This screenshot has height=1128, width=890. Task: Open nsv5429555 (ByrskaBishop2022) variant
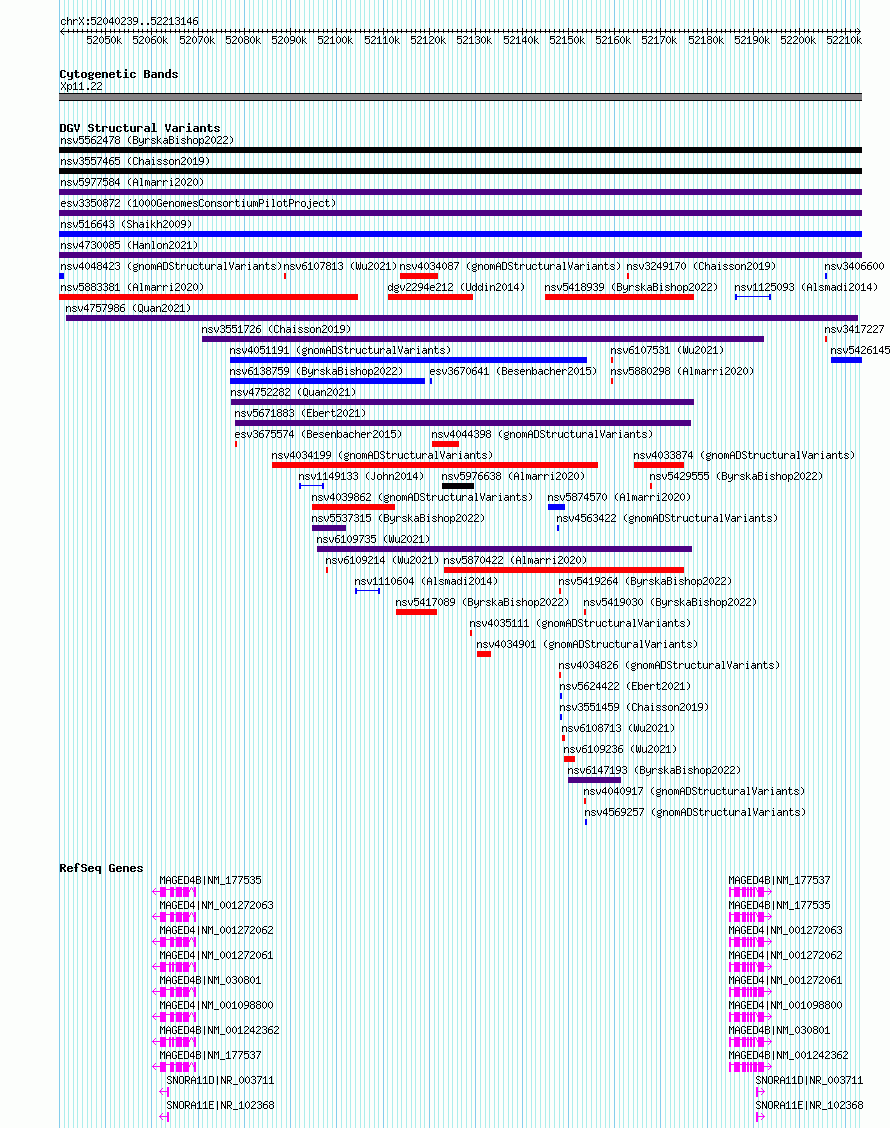(x=736, y=476)
